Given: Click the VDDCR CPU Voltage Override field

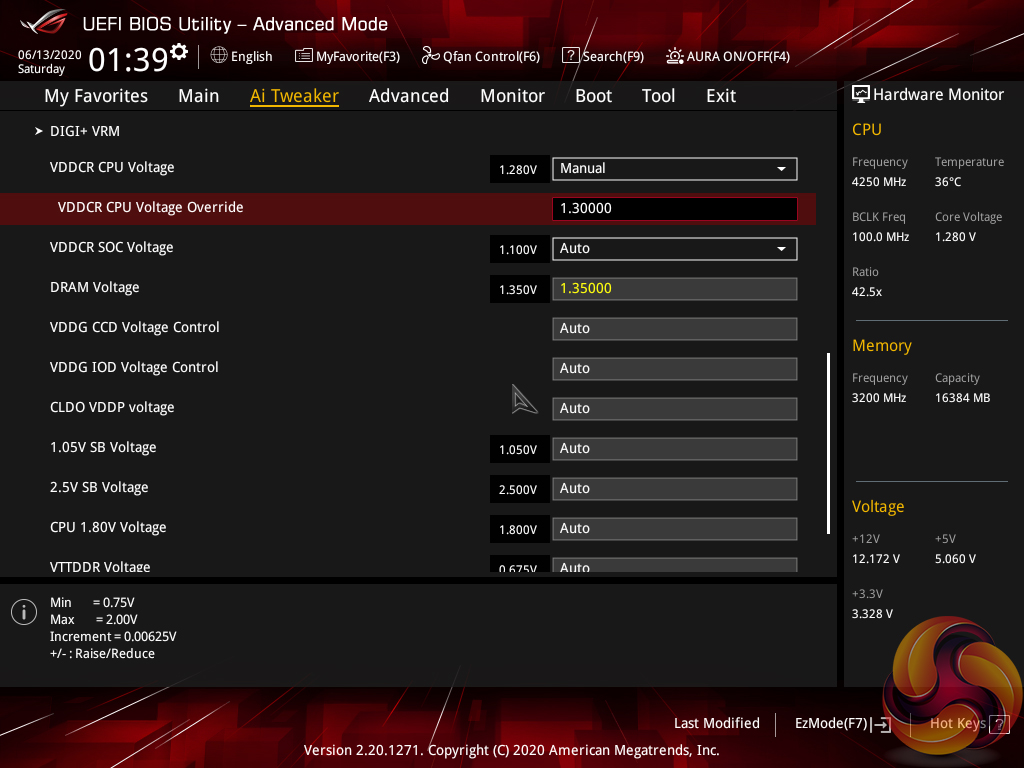Looking at the screenshot, I should point(675,208).
